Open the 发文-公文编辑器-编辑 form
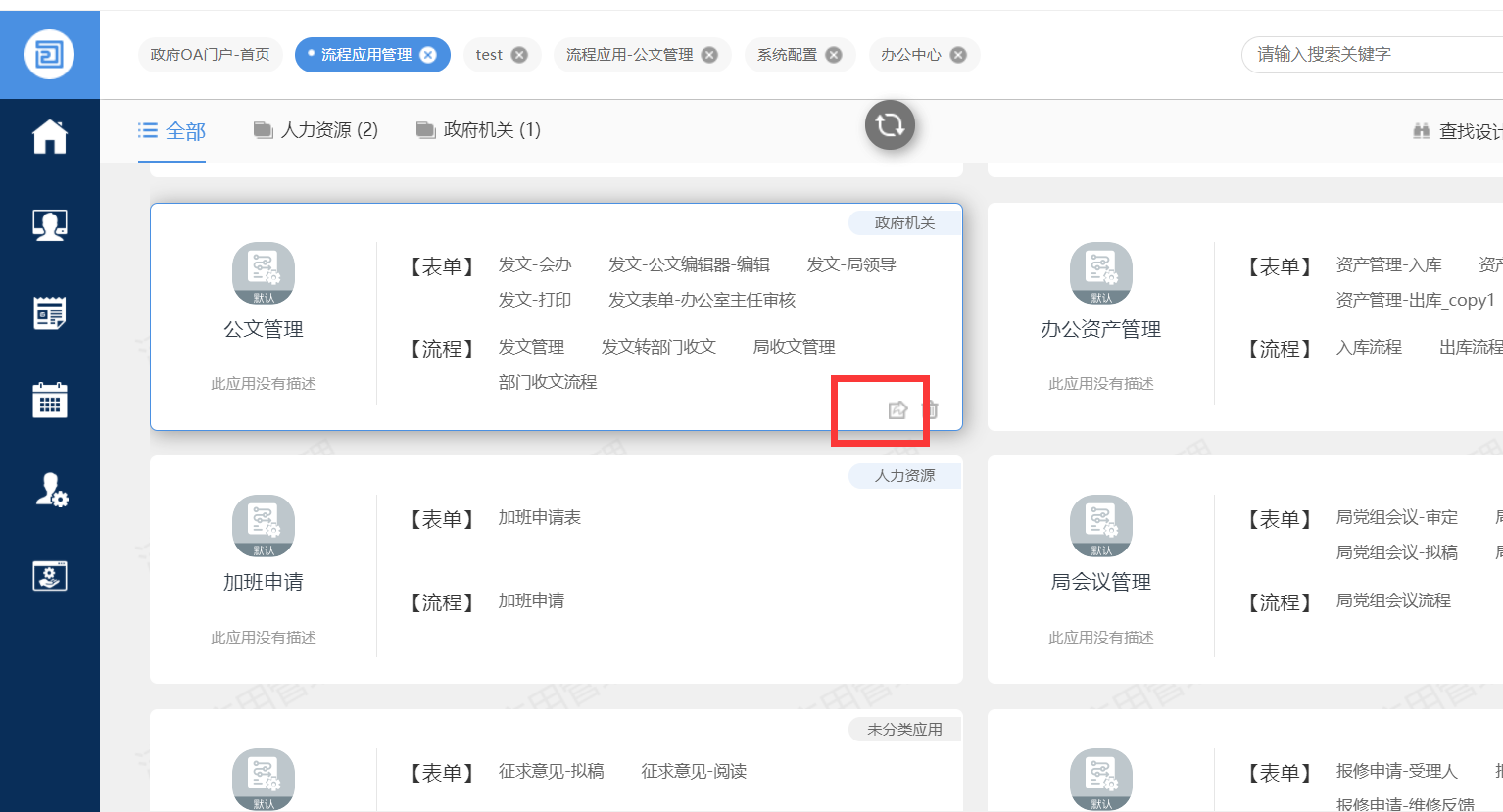The height and width of the screenshot is (812, 1503). coord(689,264)
